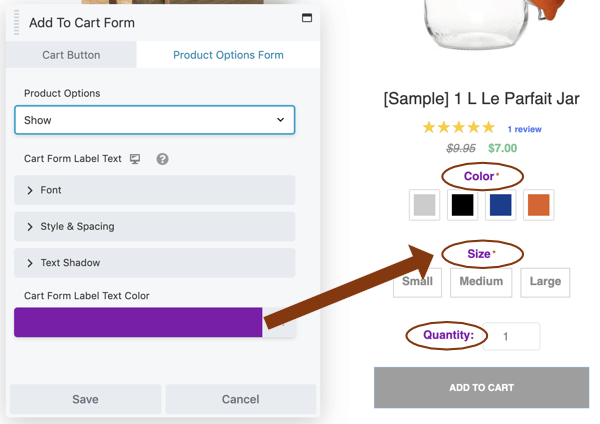600x424 pixels.
Task: Open the Product Options dropdown
Action: pyautogui.click(x=155, y=120)
